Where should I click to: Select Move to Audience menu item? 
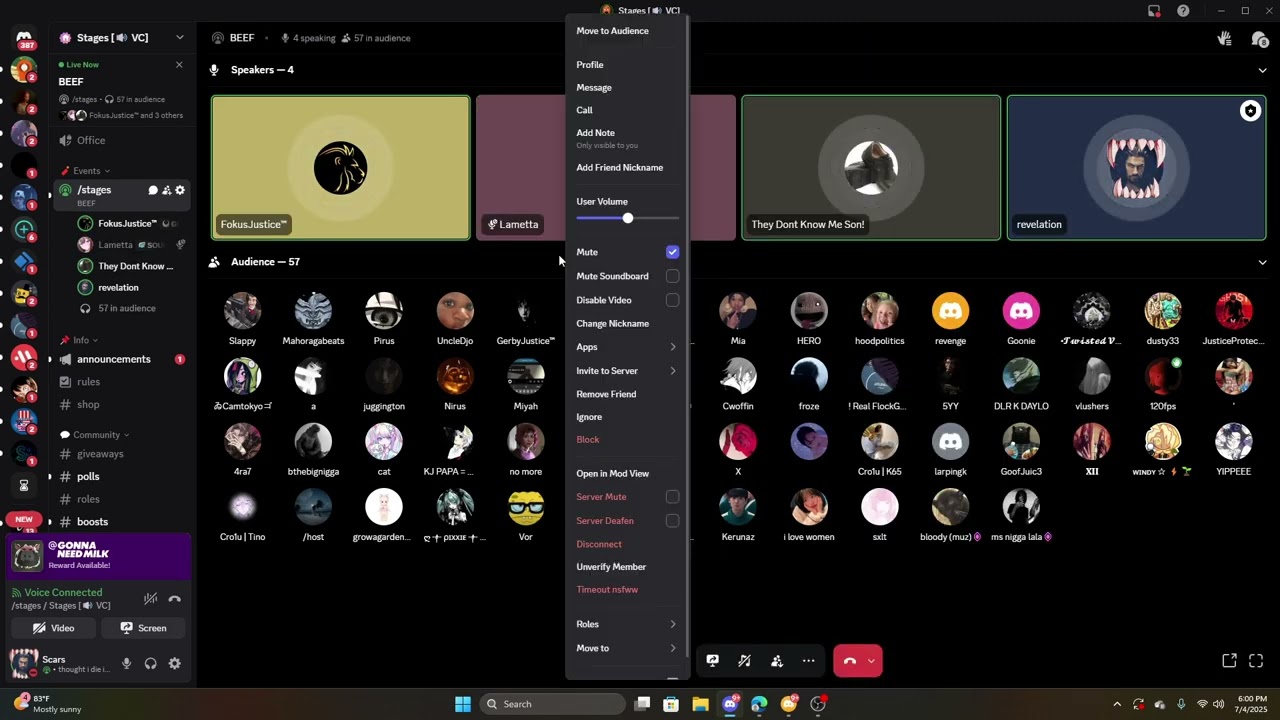pos(612,31)
